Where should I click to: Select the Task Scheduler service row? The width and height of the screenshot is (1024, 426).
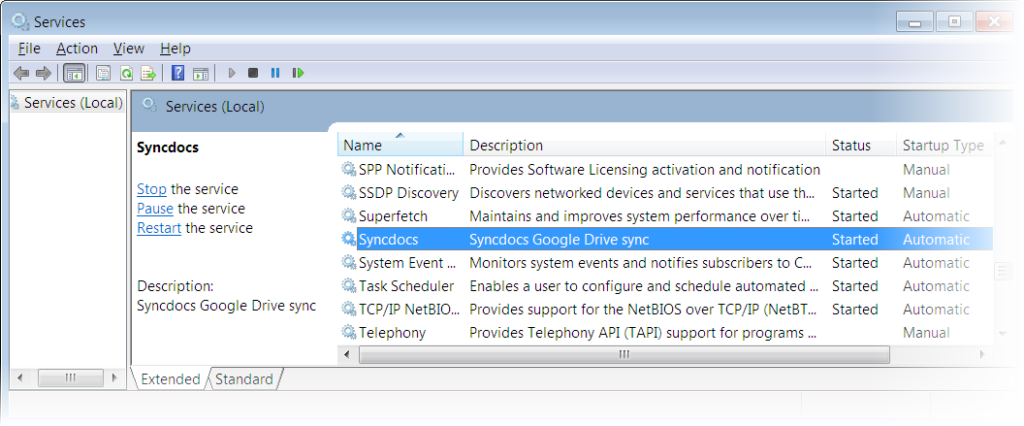[x=406, y=286]
